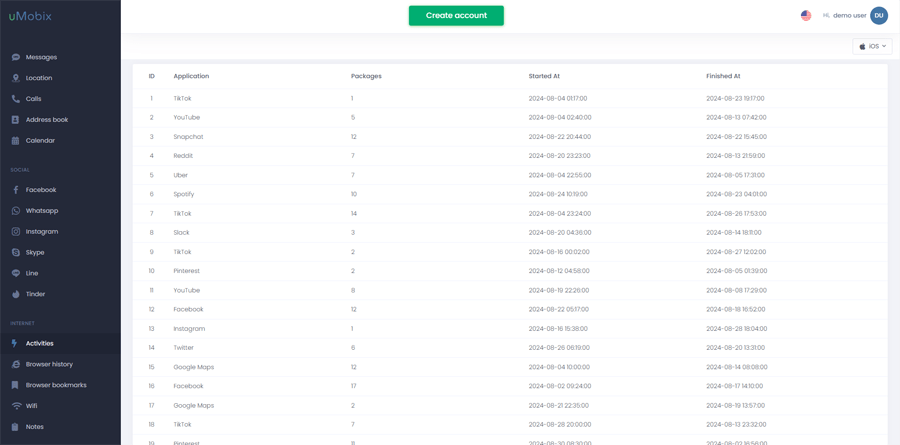Click finish time 2024-08-14 08:08:00

click(736, 367)
